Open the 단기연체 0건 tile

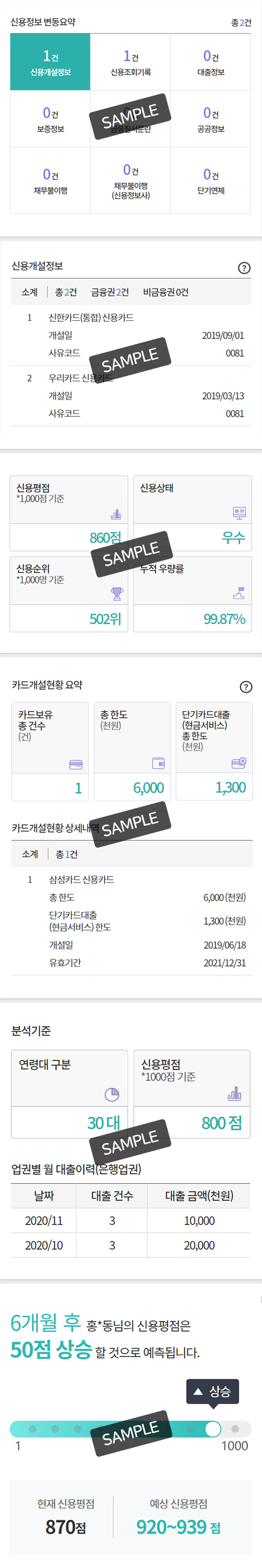[211, 181]
